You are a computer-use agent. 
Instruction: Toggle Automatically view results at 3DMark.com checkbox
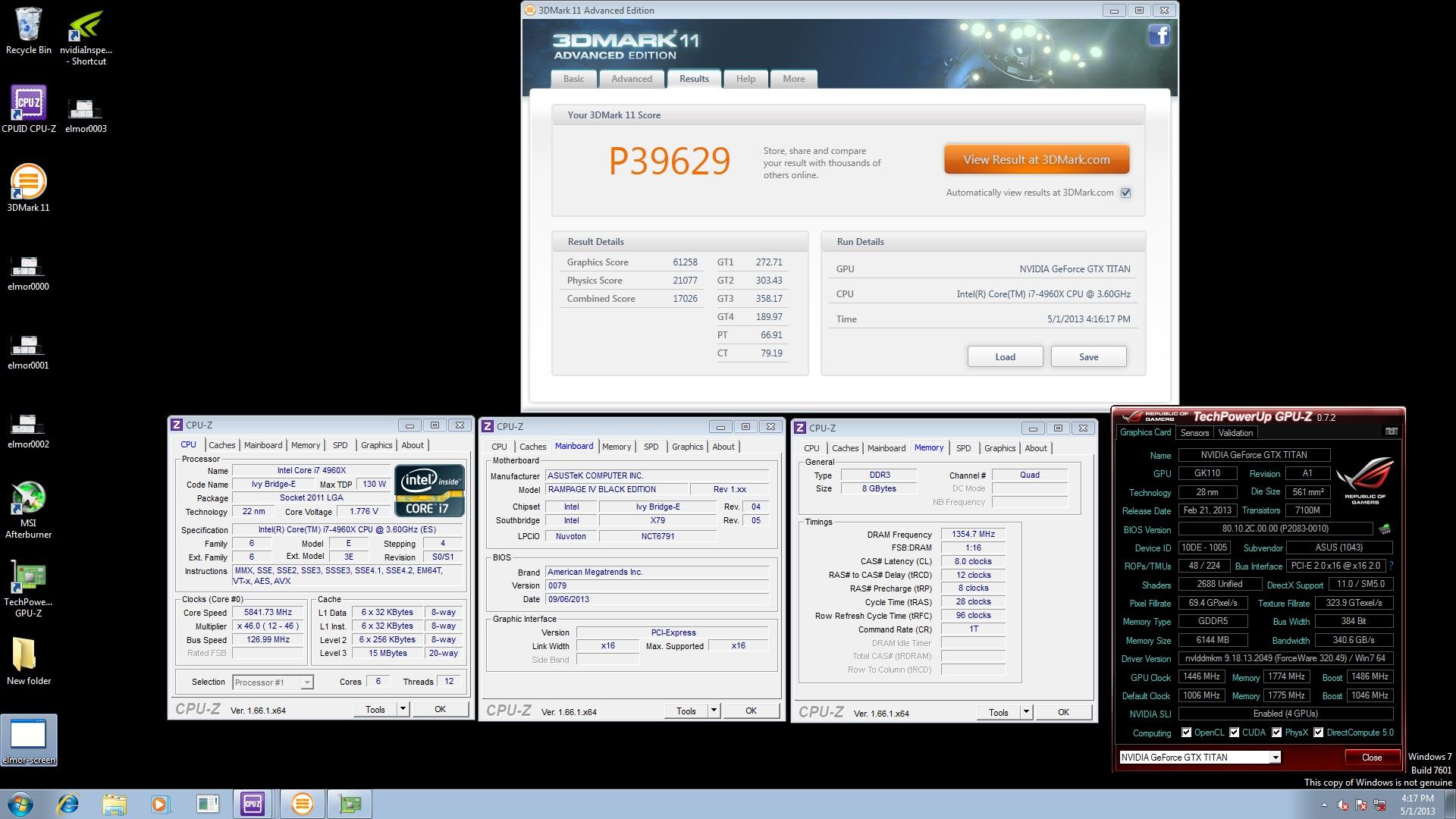point(1126,193)
